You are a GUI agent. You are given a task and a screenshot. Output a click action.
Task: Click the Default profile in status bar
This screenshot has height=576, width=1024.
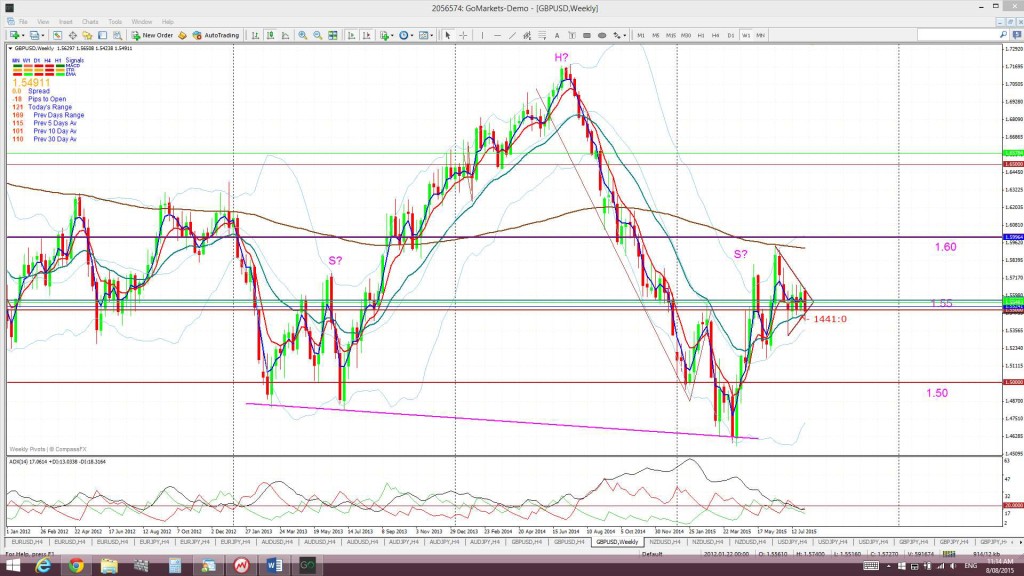652,554
